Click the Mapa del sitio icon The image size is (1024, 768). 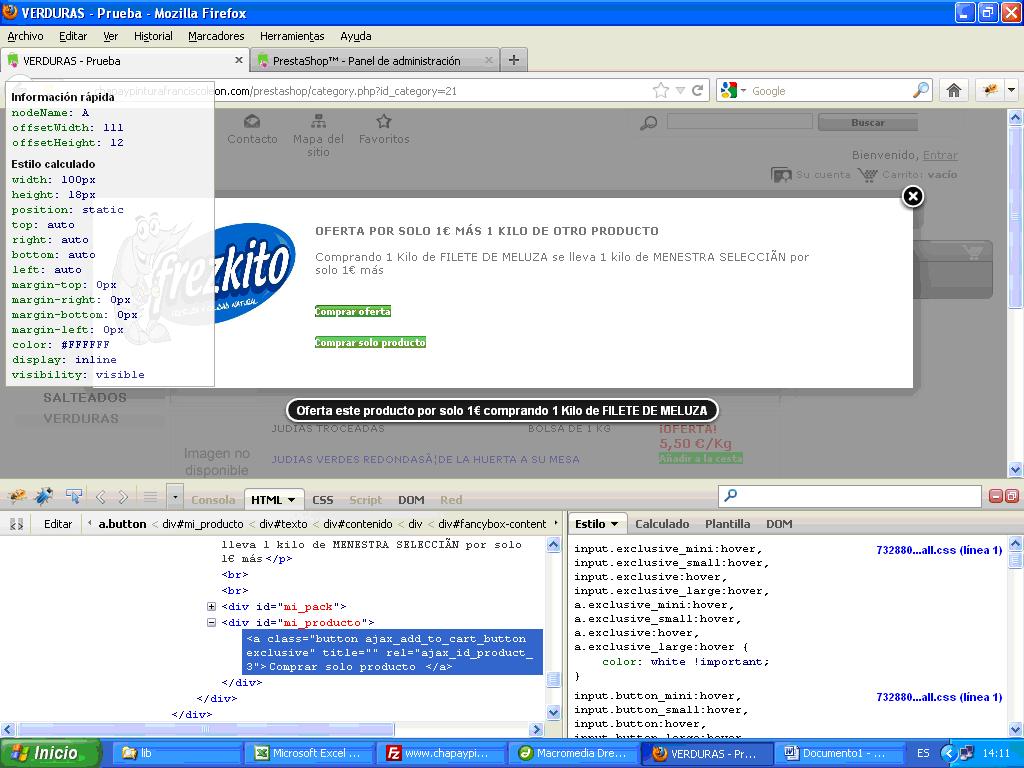pyautogui.click(x=318, y=121)
